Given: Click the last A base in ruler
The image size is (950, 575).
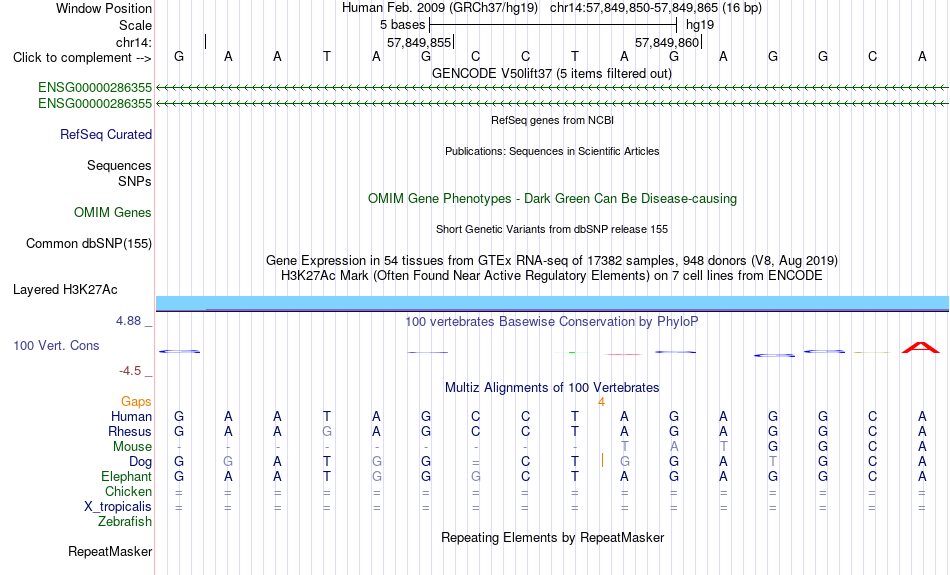Looking at the screenshot, I should click(x=922, y=56).
